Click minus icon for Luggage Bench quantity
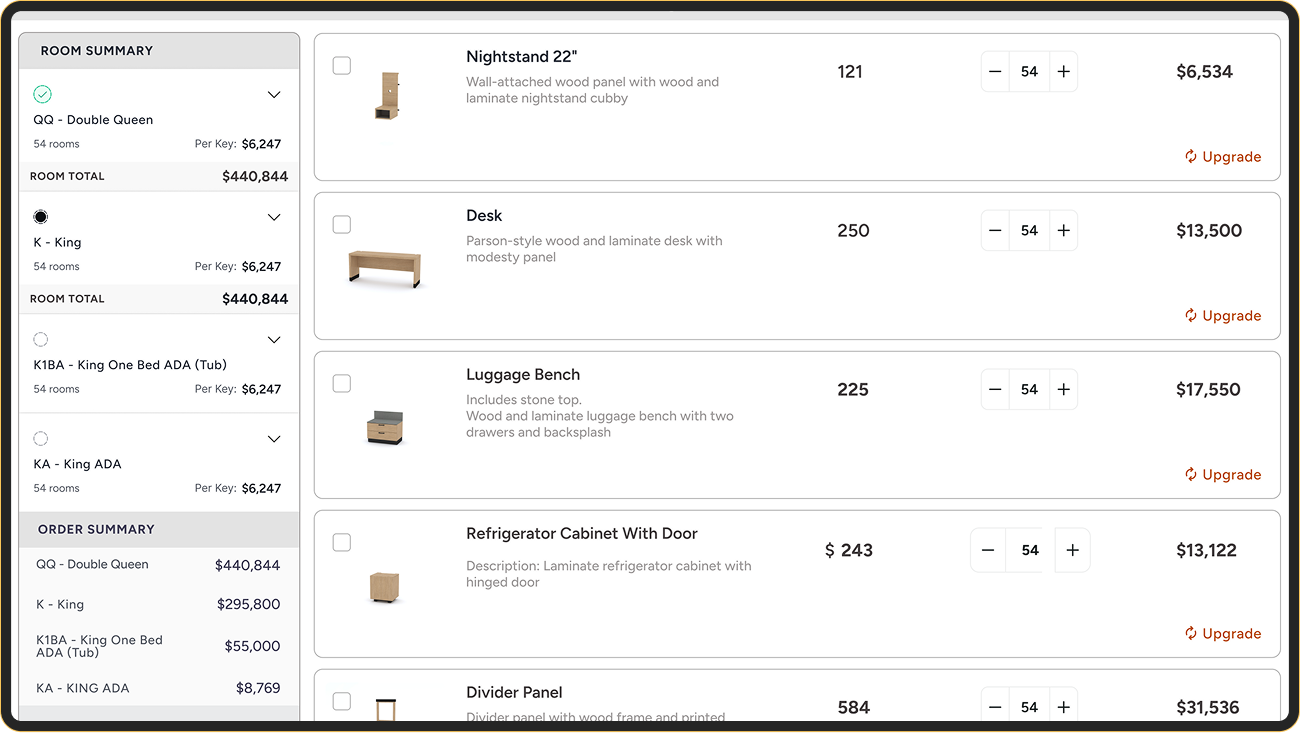1300x733 pixels. coord(995,390)
